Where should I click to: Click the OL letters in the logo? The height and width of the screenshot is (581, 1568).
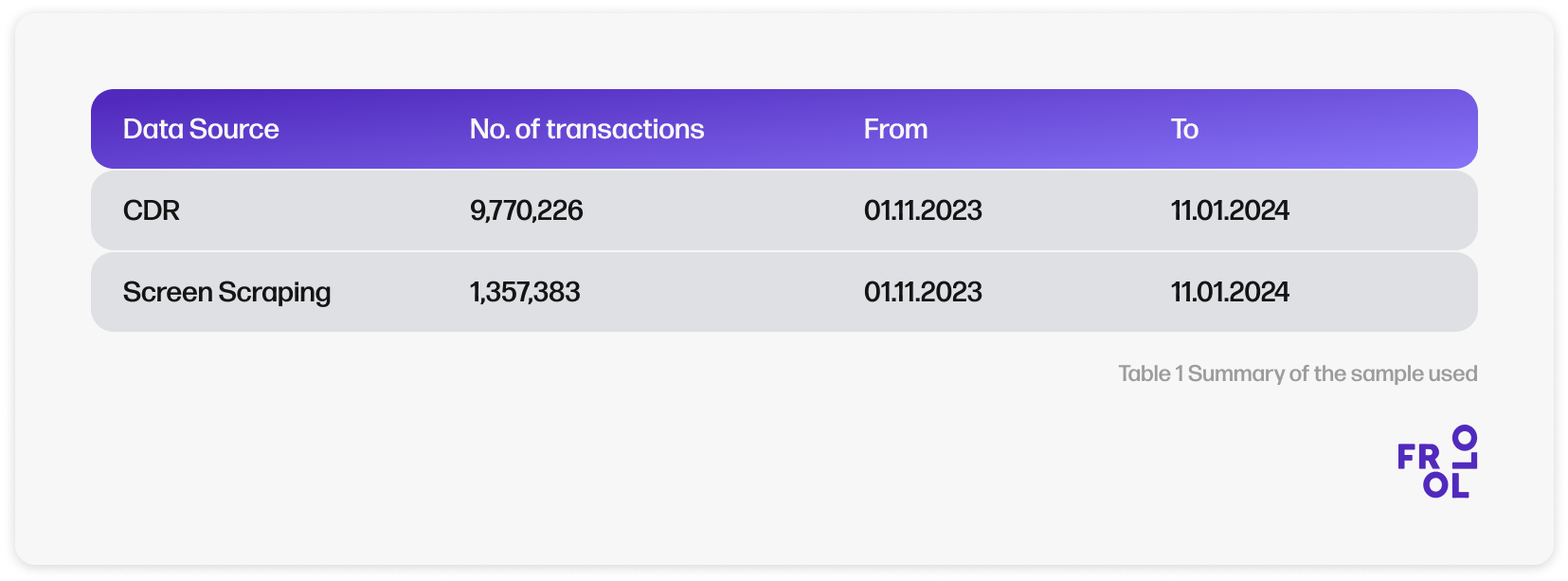pyautogui.click(x=1446, y=485)
